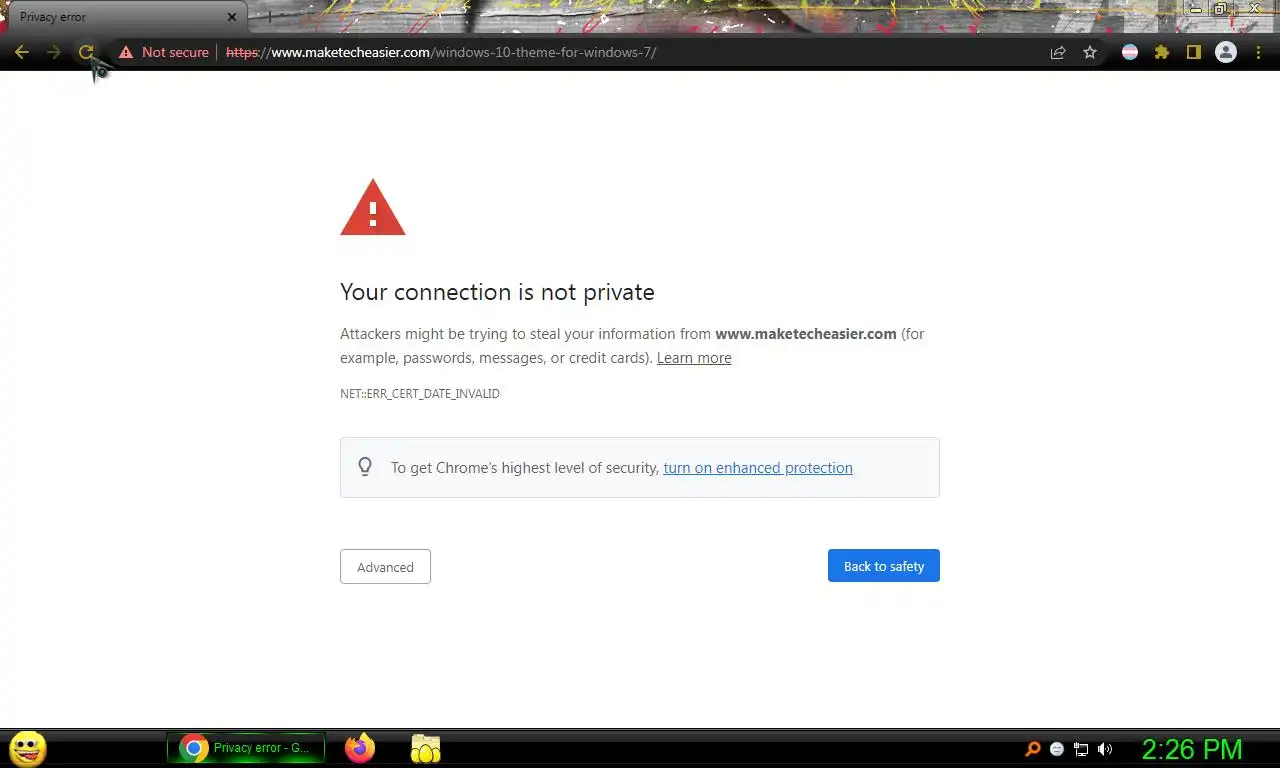This screenshot has height=768, width=1280.
Task: Select the Chrome Privacy error taskbar item
Action: 246,748
